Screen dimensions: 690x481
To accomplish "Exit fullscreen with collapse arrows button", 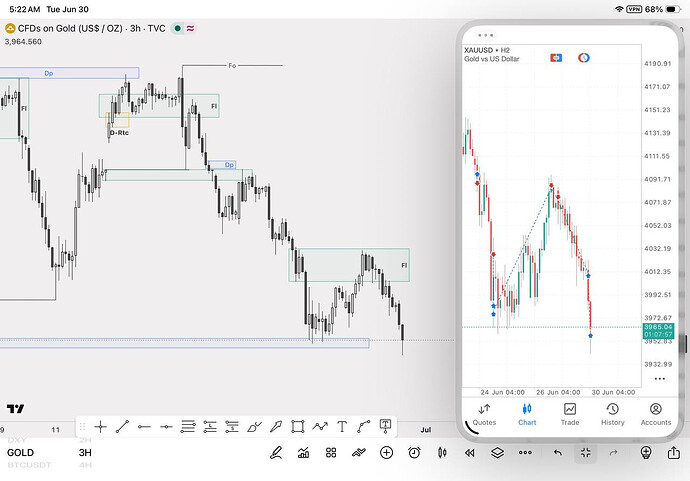I will [x=585, y=452].
